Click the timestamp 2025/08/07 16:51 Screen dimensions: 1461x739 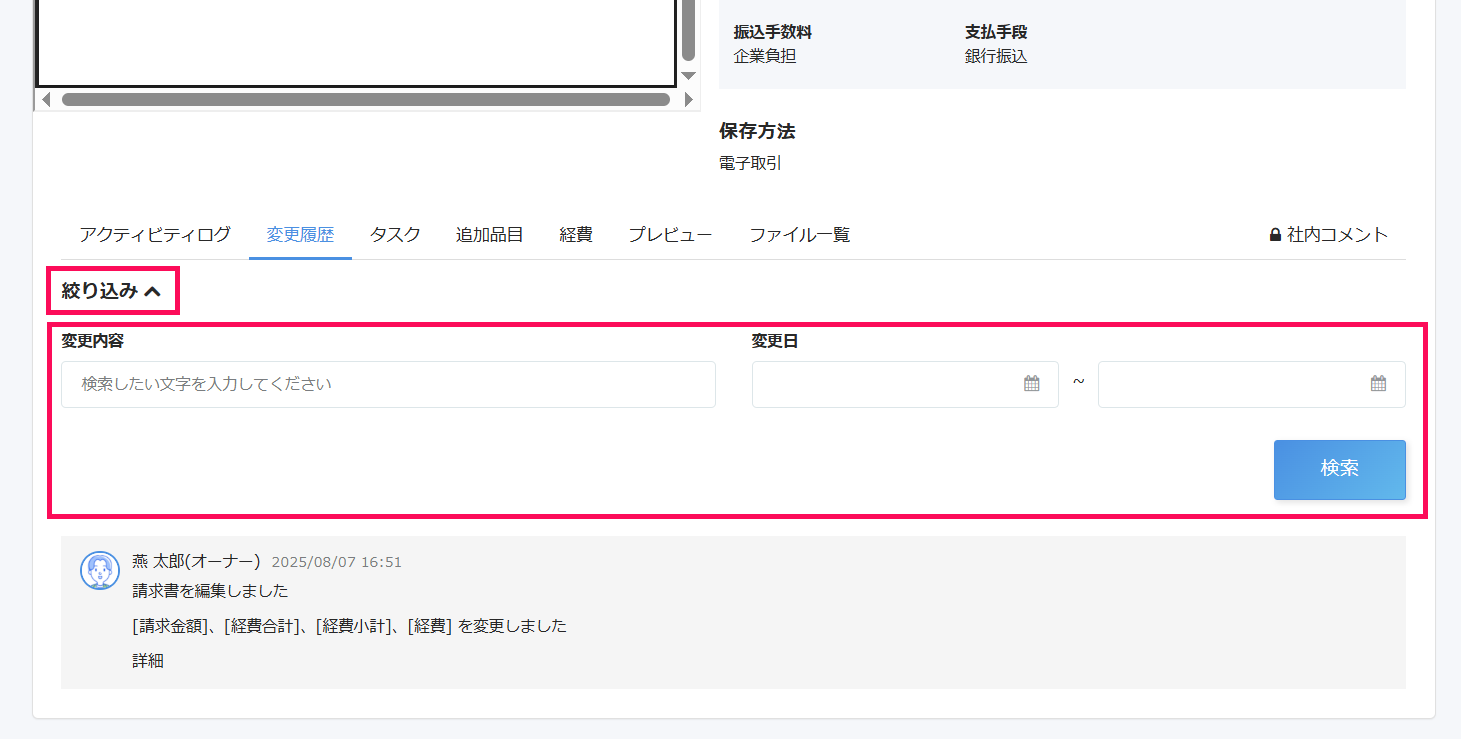(337, 563)
